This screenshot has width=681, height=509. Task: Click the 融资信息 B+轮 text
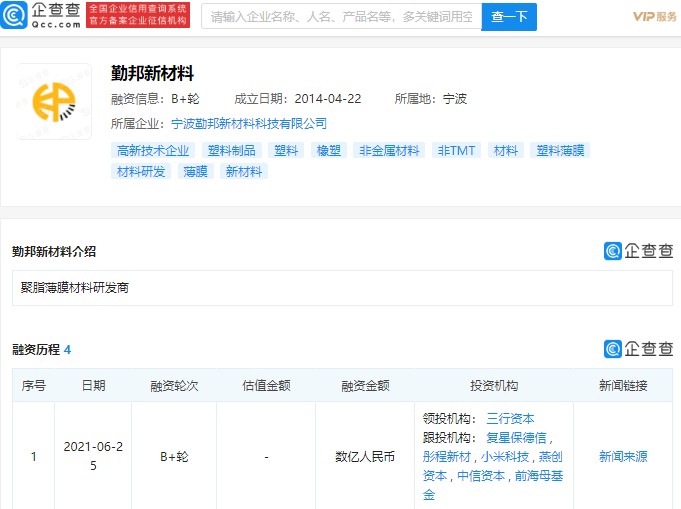155,99
